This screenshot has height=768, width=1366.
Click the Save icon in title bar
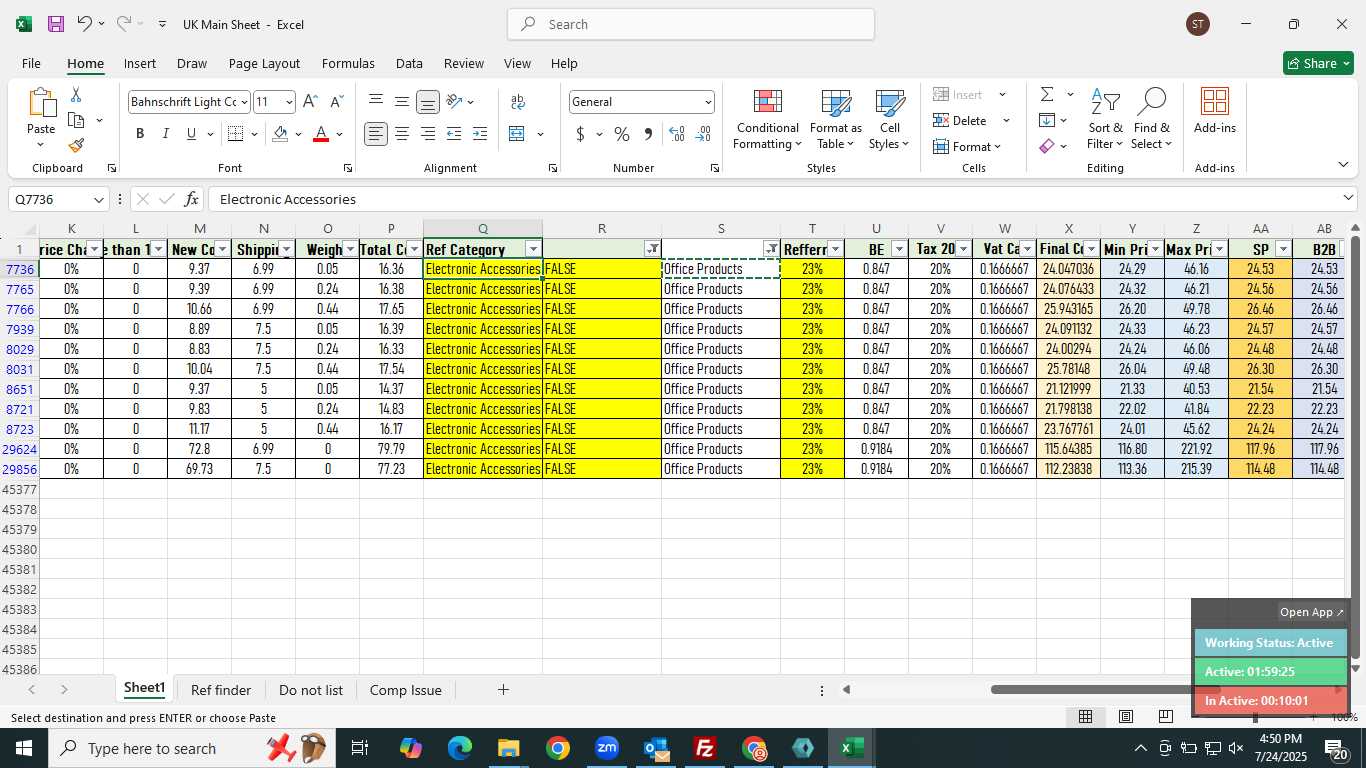tap(56, 24)
